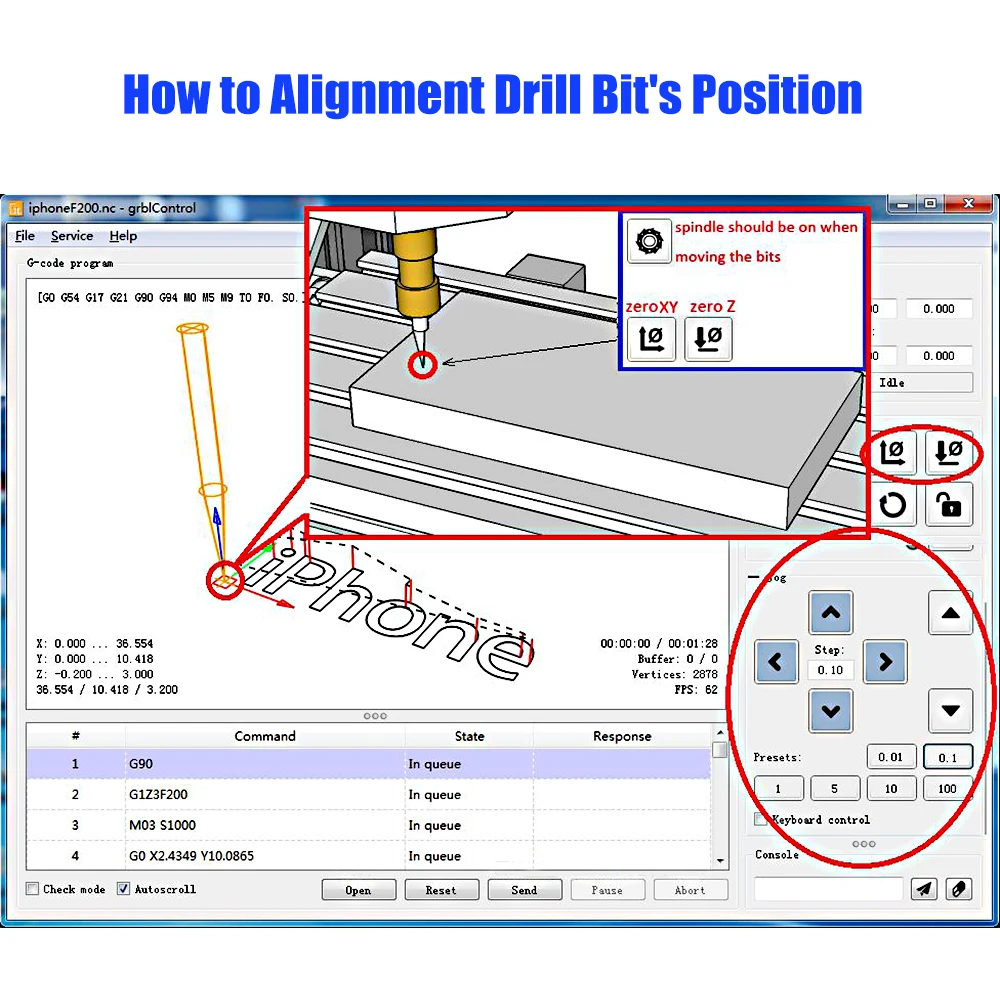This screenshot has width=1000, height=1000.
Task: Click the unlock padlock icon
Action: tap(948, 505)
